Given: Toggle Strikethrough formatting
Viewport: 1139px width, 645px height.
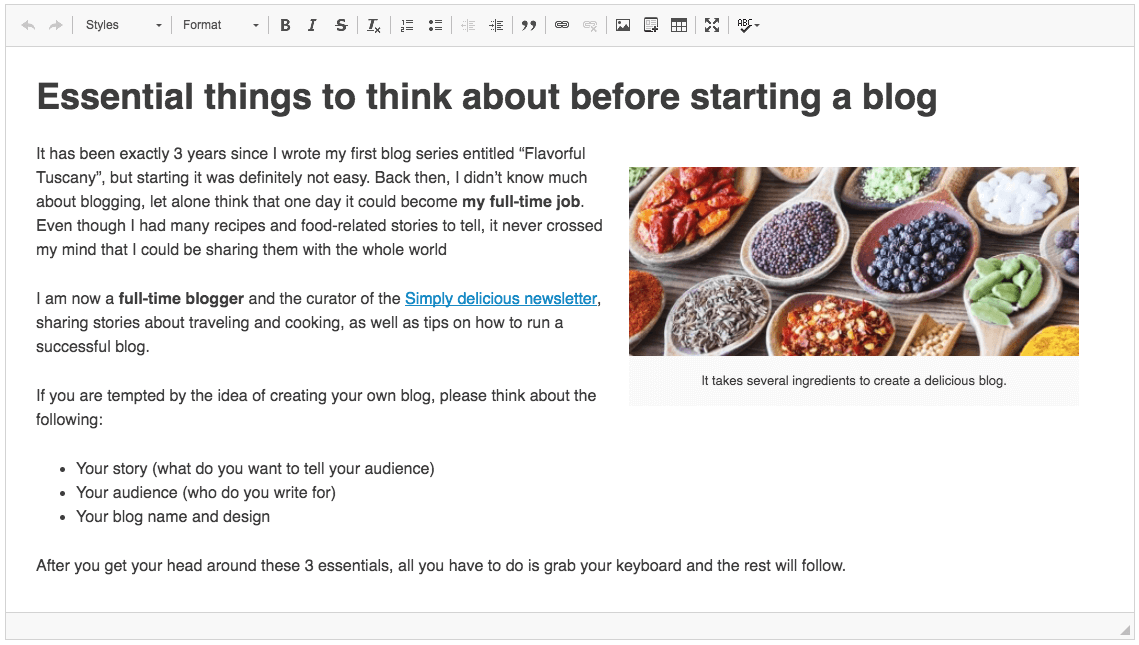Looking at the screenshot, I should (341, 25).
